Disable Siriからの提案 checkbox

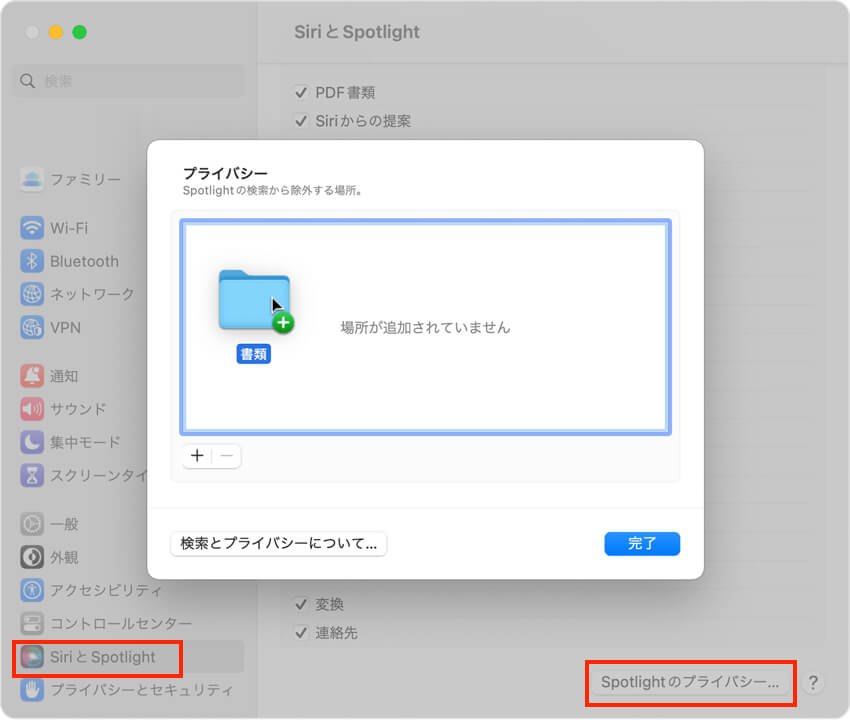[x=302, y=119]
